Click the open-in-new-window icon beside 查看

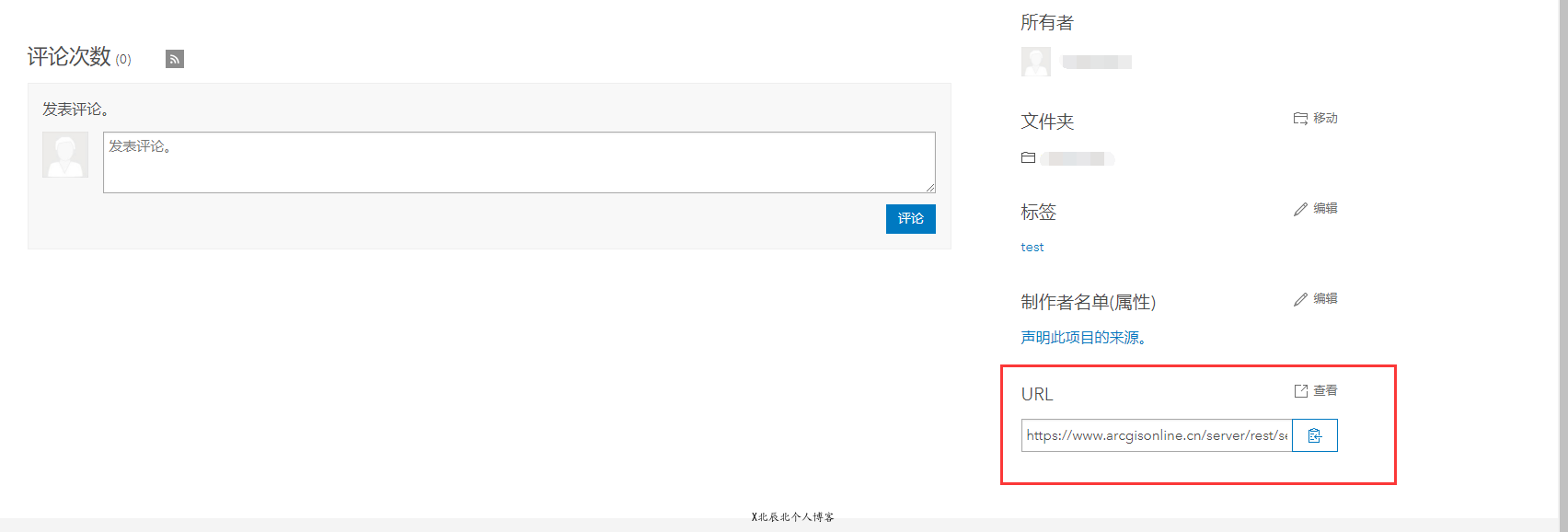(x=1300, y=391)
